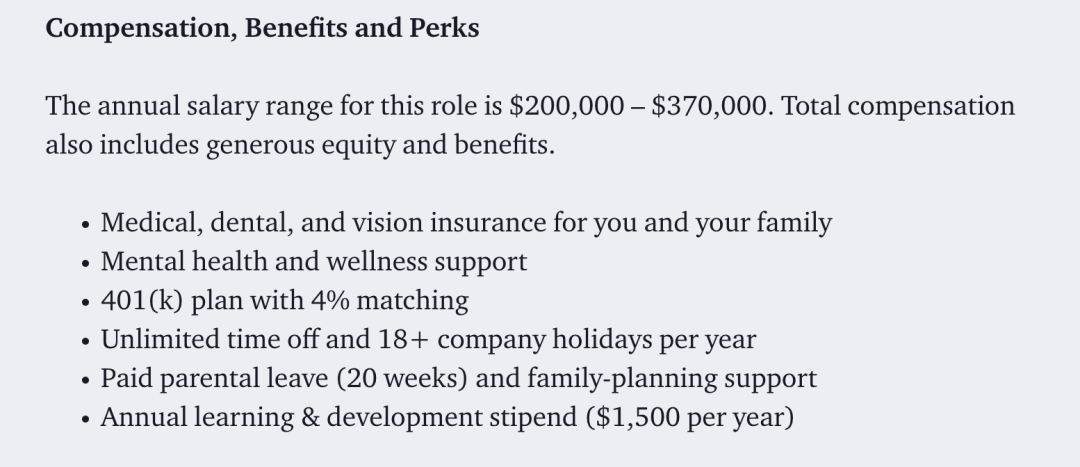Image resolution: width=1080 pixels, height=467 pixels.
Task: Click the Unlimited time off list item
Action: coord(428,340)
